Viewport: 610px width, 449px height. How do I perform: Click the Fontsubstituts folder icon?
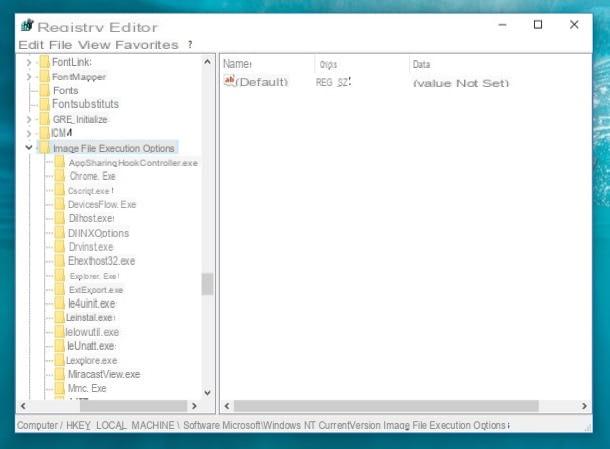coord(45,104)
